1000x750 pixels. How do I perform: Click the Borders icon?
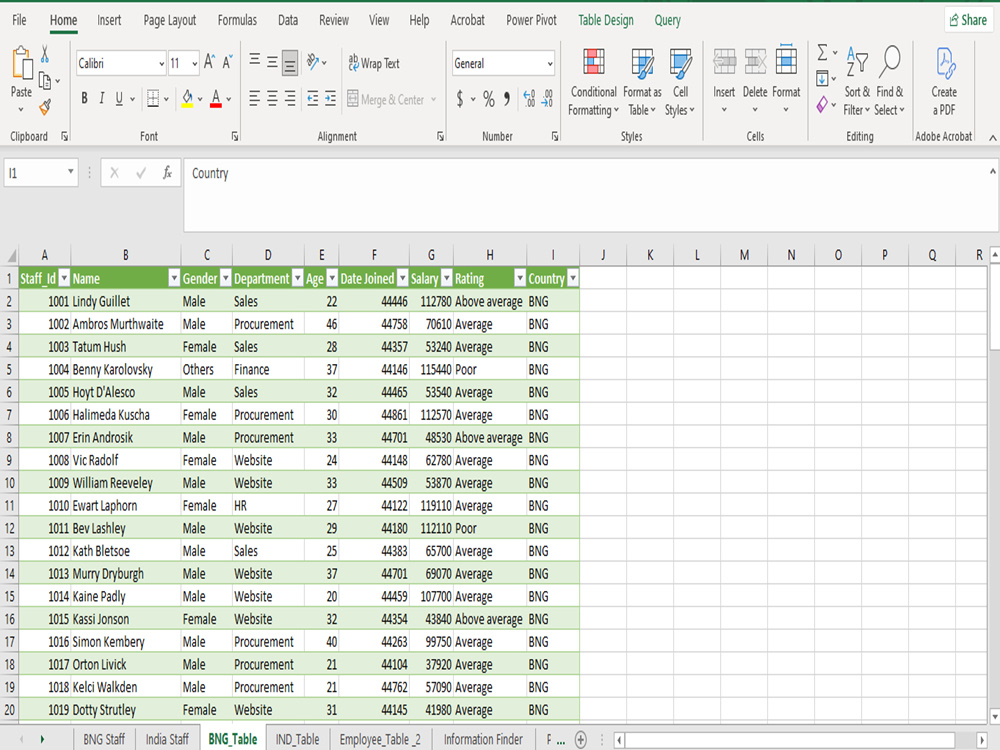153,98
